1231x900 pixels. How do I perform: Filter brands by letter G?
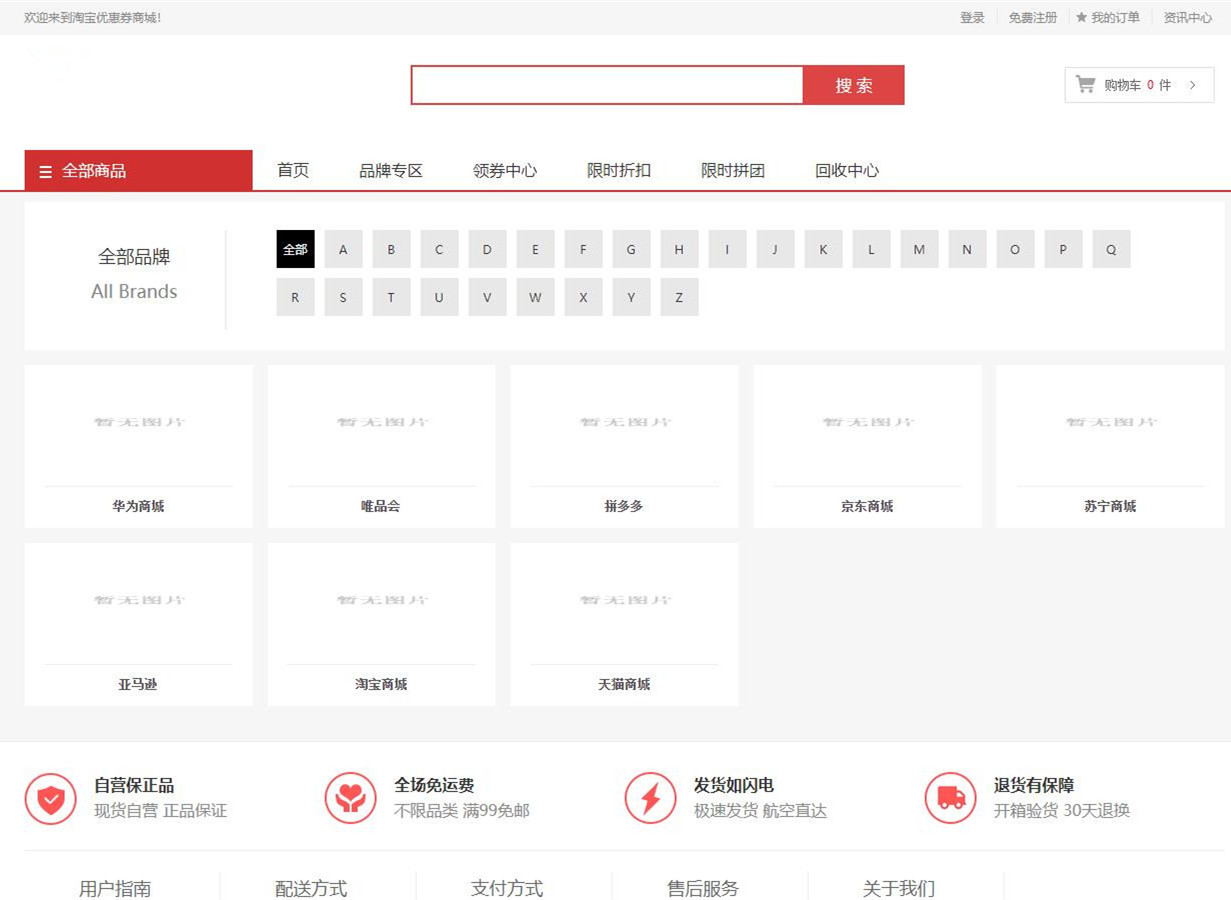pos(631,249)
